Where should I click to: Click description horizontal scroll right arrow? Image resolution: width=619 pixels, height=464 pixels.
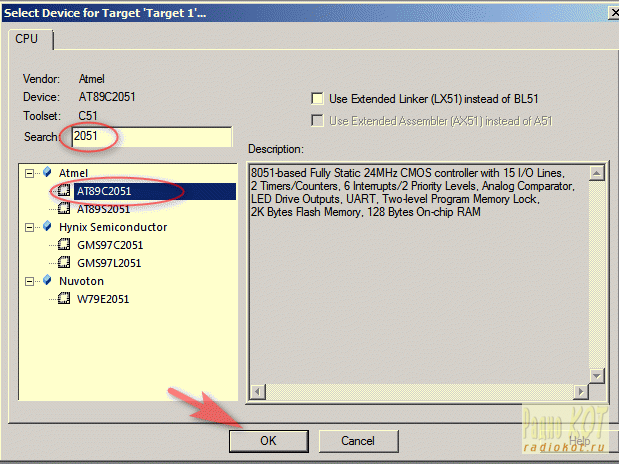tap(581, 392)
